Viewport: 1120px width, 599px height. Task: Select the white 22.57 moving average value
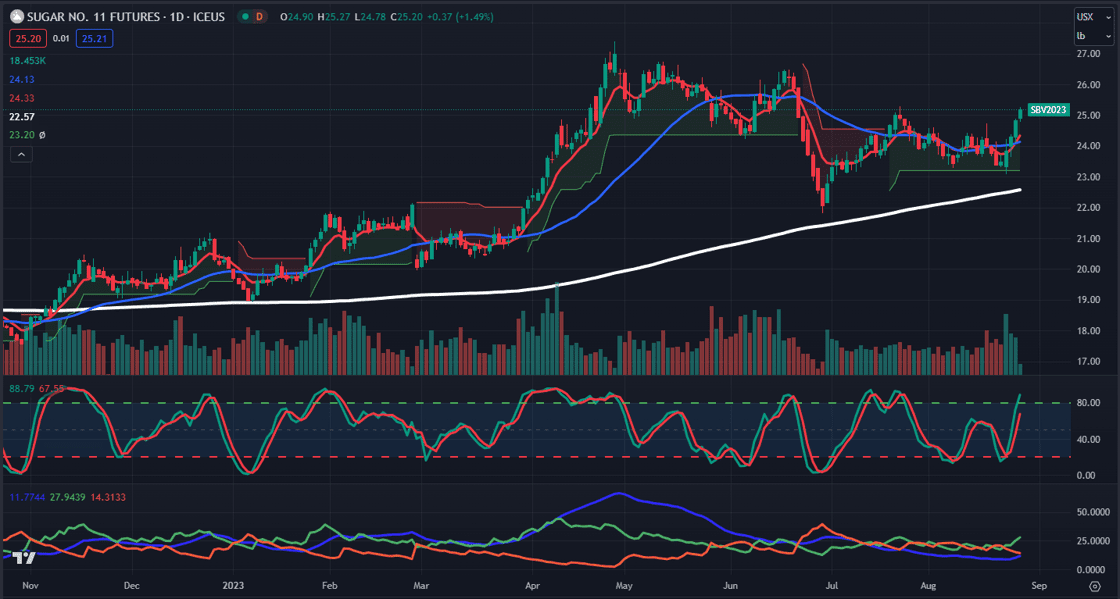(x=21, y=116)
